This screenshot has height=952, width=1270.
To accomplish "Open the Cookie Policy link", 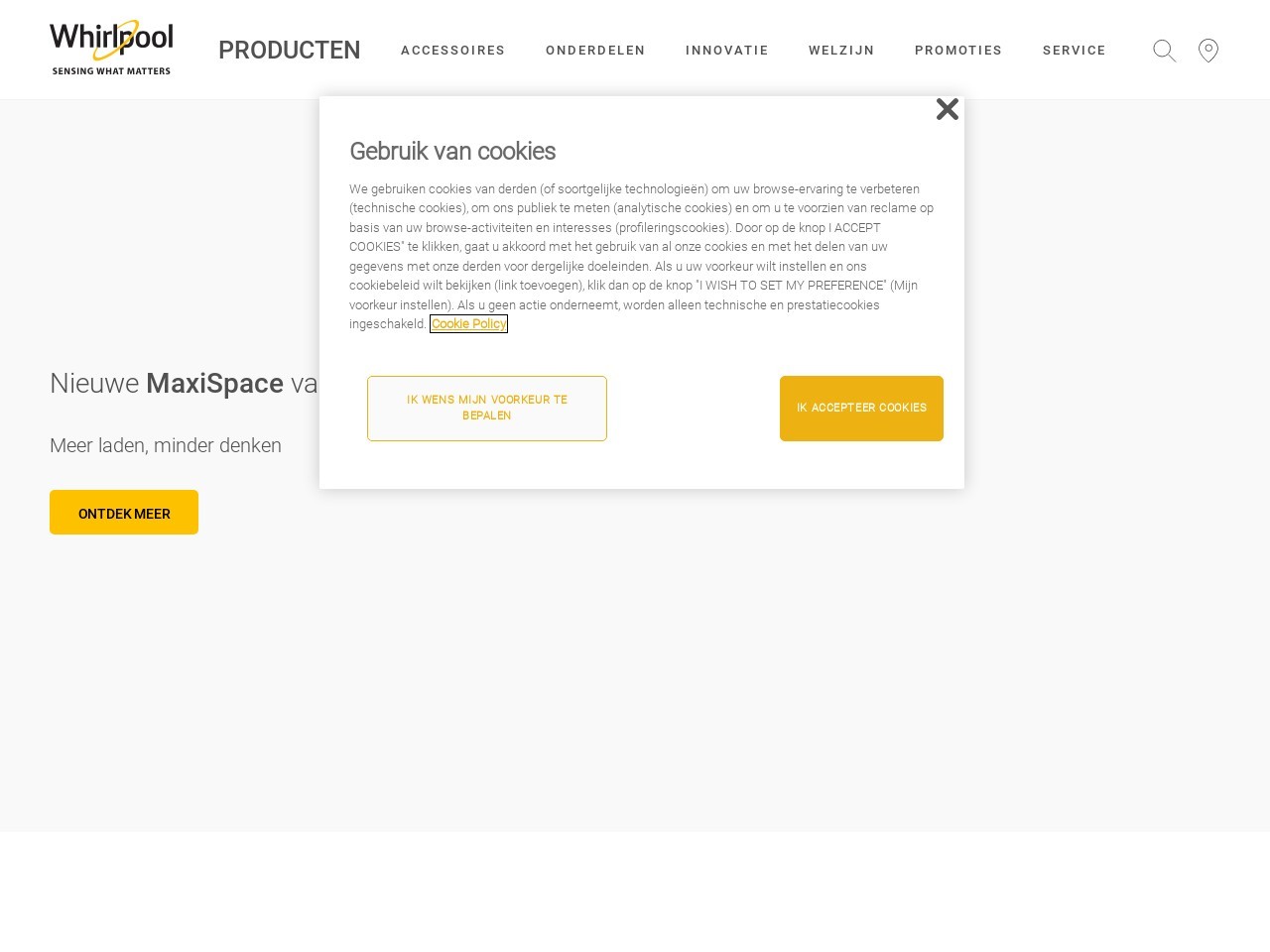I will coord(468,324).
